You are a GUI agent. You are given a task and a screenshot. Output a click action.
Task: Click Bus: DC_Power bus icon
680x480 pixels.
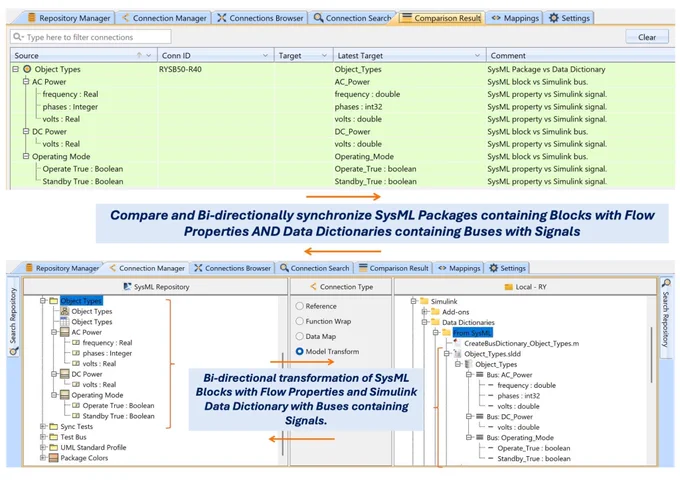[480, 416]
